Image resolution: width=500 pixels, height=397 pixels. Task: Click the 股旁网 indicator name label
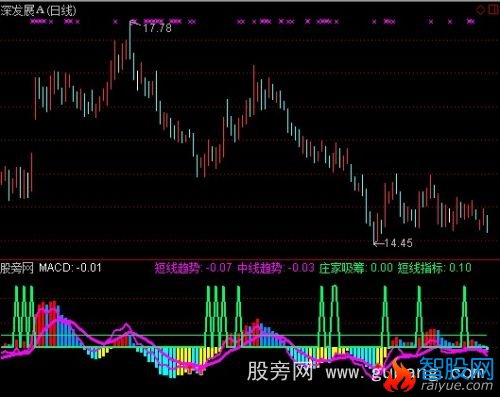point(17,268)
